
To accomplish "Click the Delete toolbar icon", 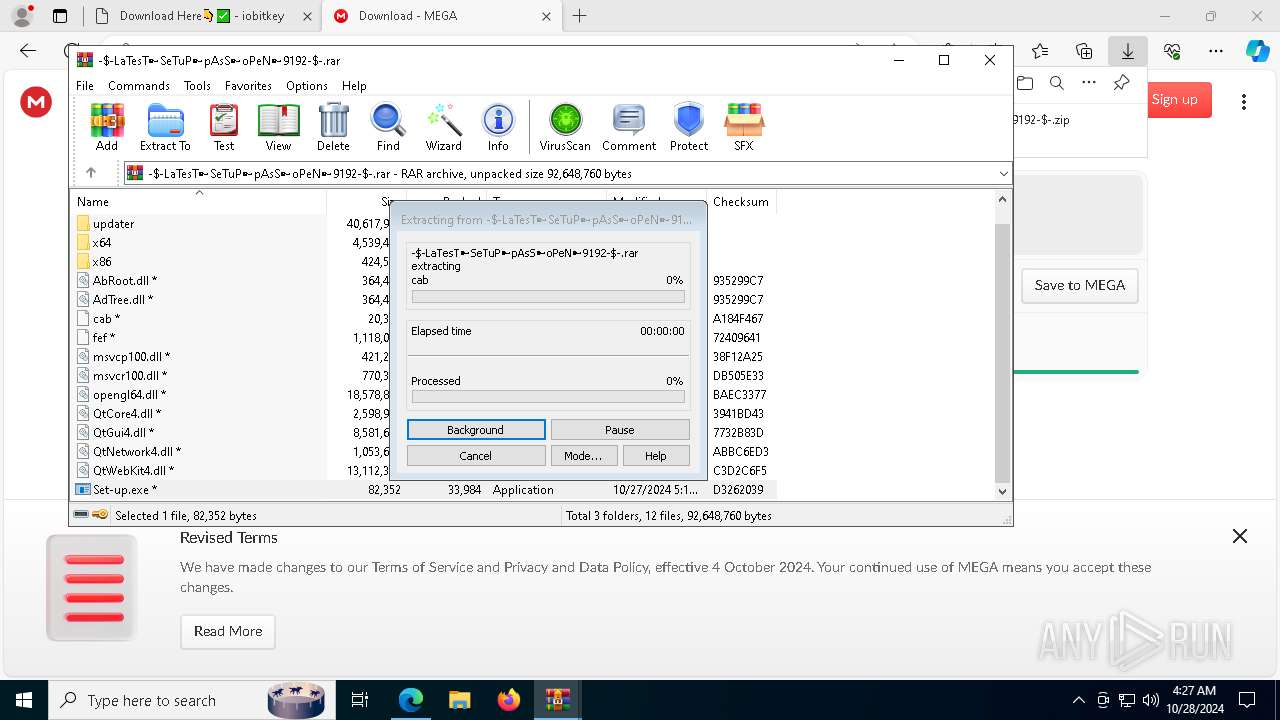I will 333,127.
